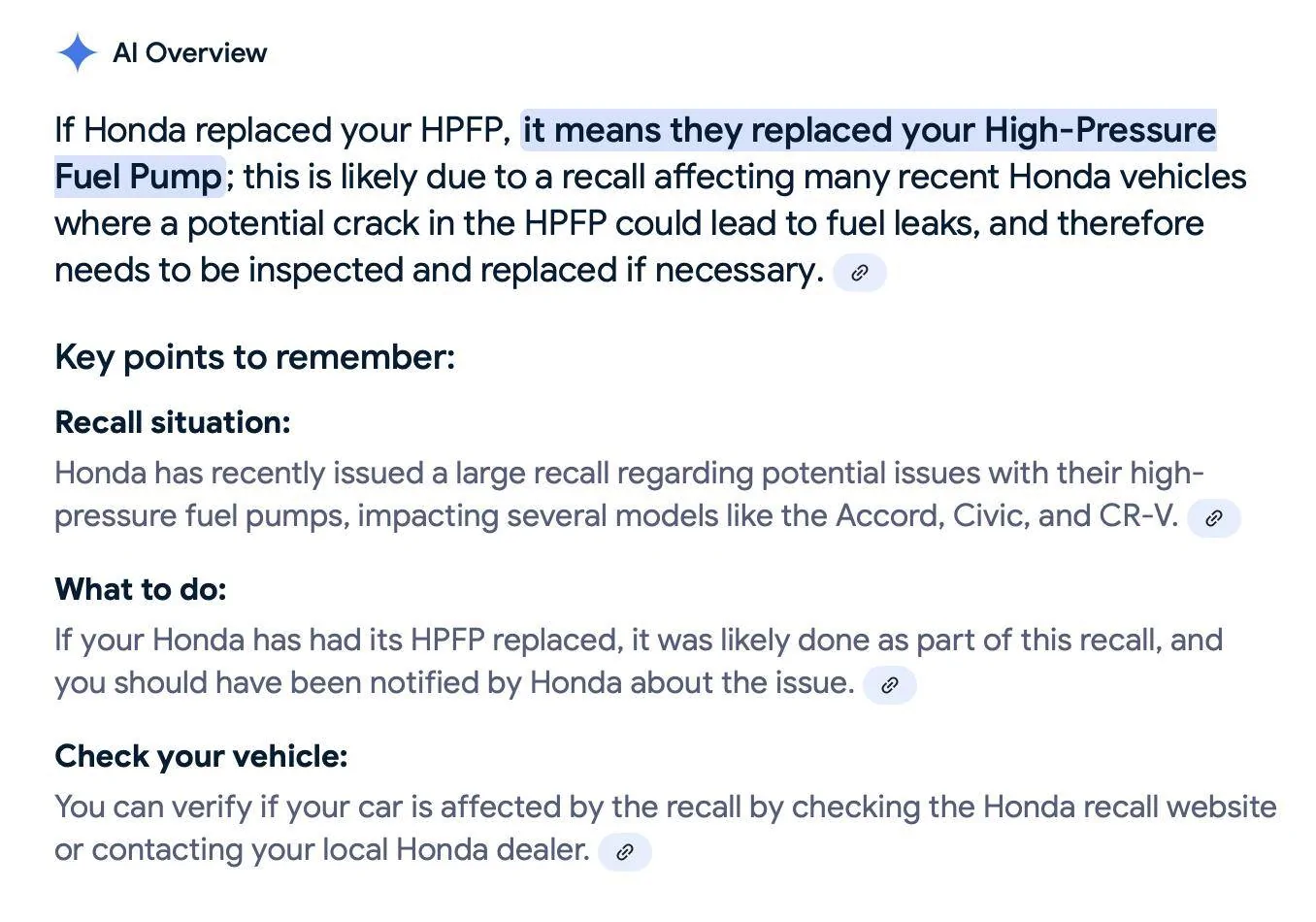Click the blue AI Overview sparkle icon
1316x922 pixels.
(77, 52)
